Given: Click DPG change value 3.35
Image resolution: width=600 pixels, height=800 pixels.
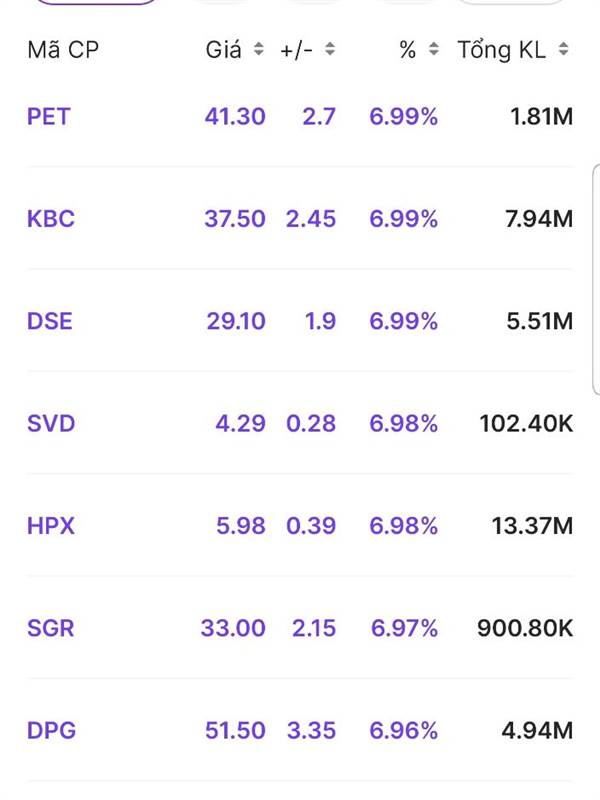Looking at the screenshot, I should [x=311, y=731].
